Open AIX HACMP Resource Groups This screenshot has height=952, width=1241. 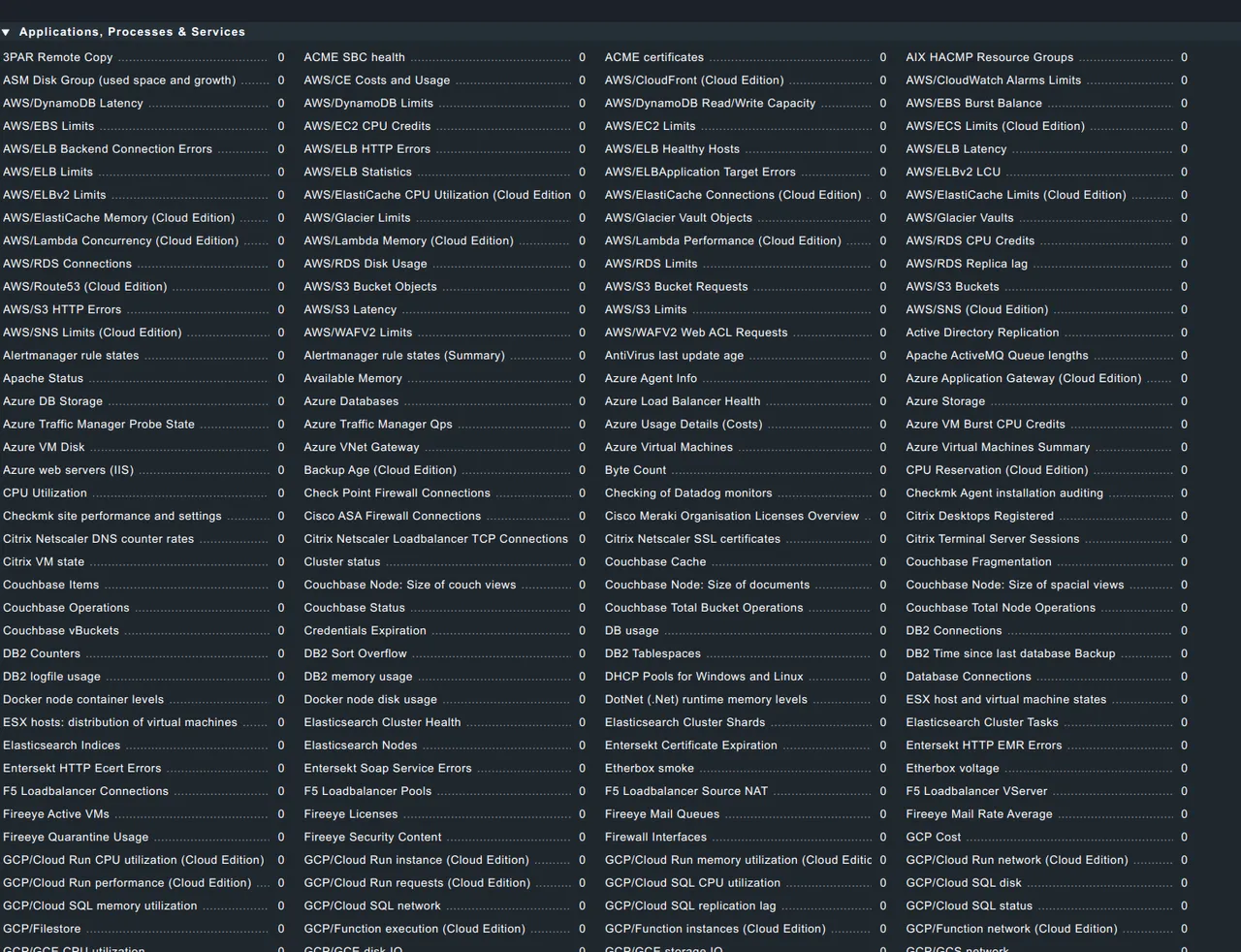(990, 57)
